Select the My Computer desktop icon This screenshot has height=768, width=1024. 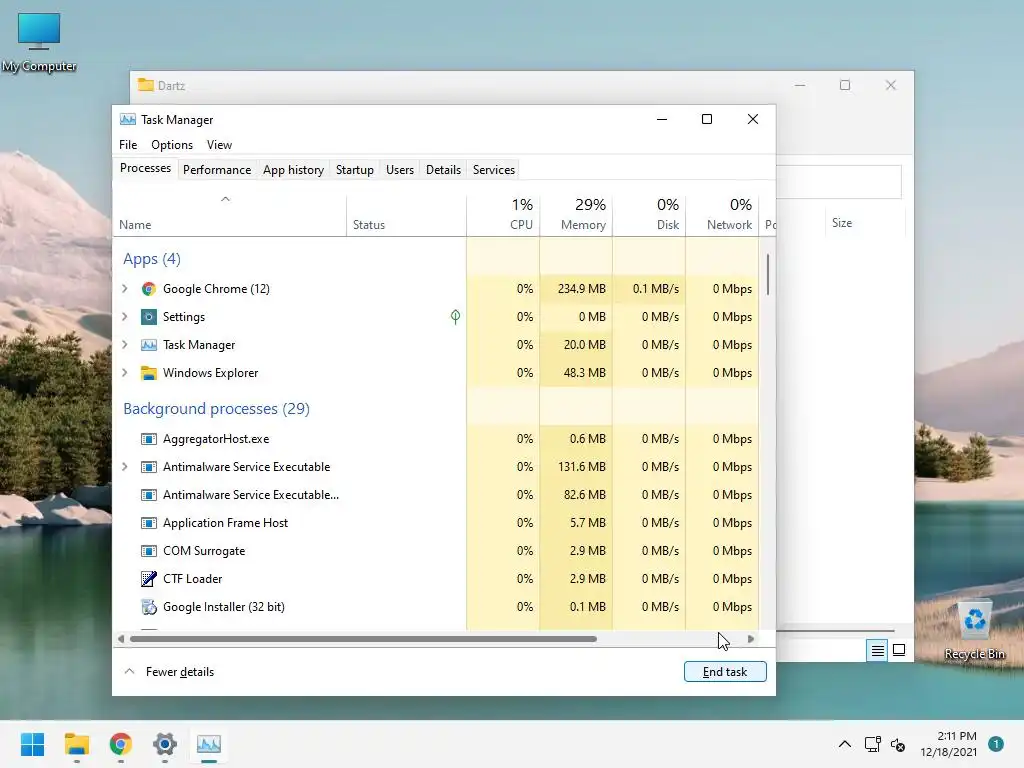(39, 41)
